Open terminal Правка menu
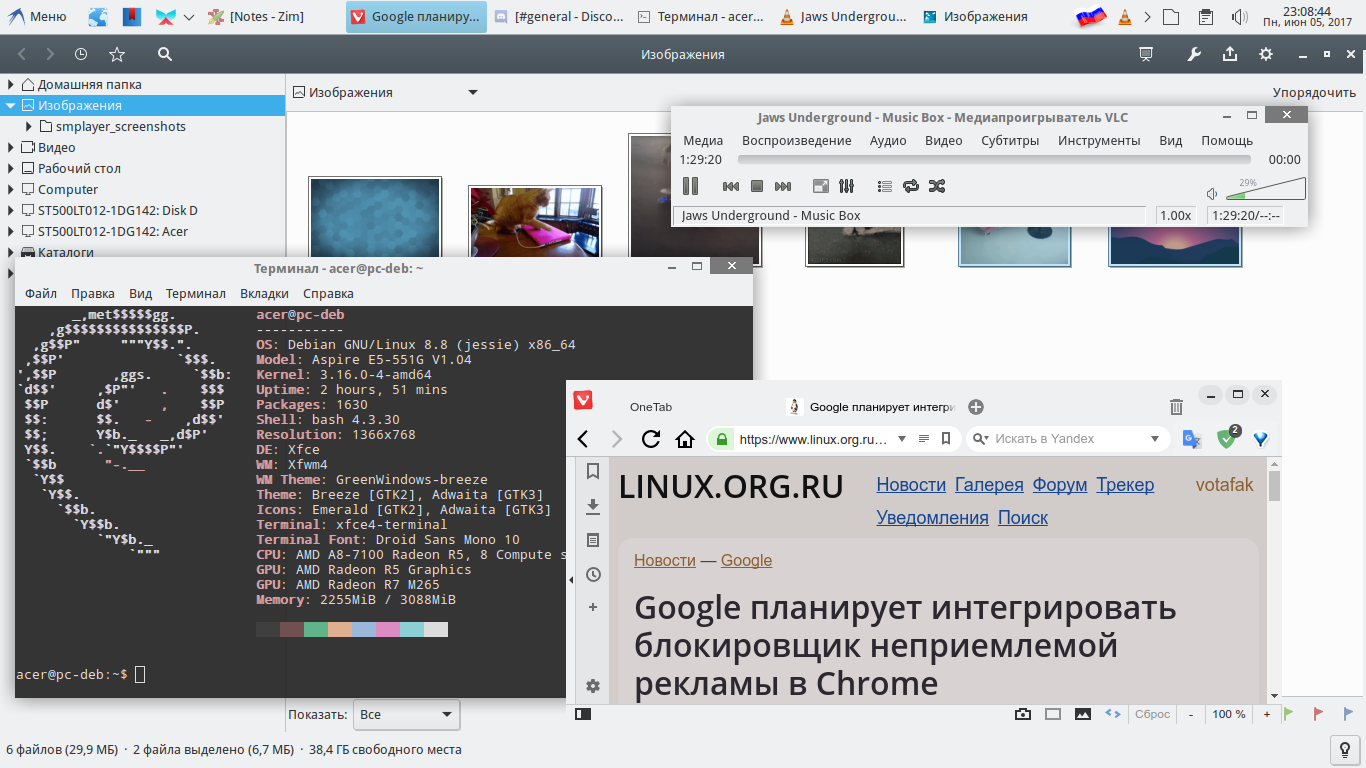This screenshot has width=1366, height=768. point(93,293)
